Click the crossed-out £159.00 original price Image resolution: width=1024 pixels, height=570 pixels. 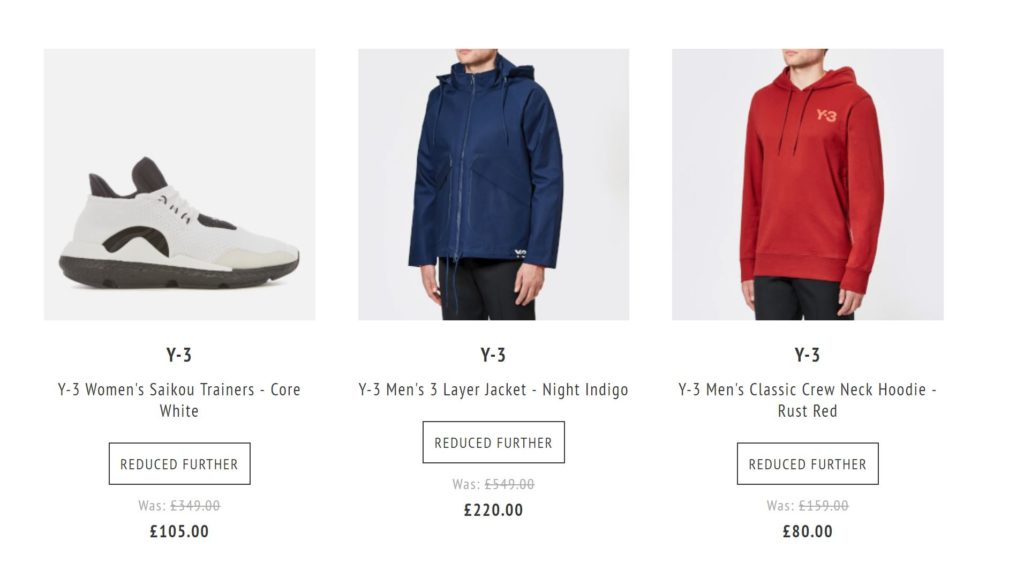tap(823, 506)
